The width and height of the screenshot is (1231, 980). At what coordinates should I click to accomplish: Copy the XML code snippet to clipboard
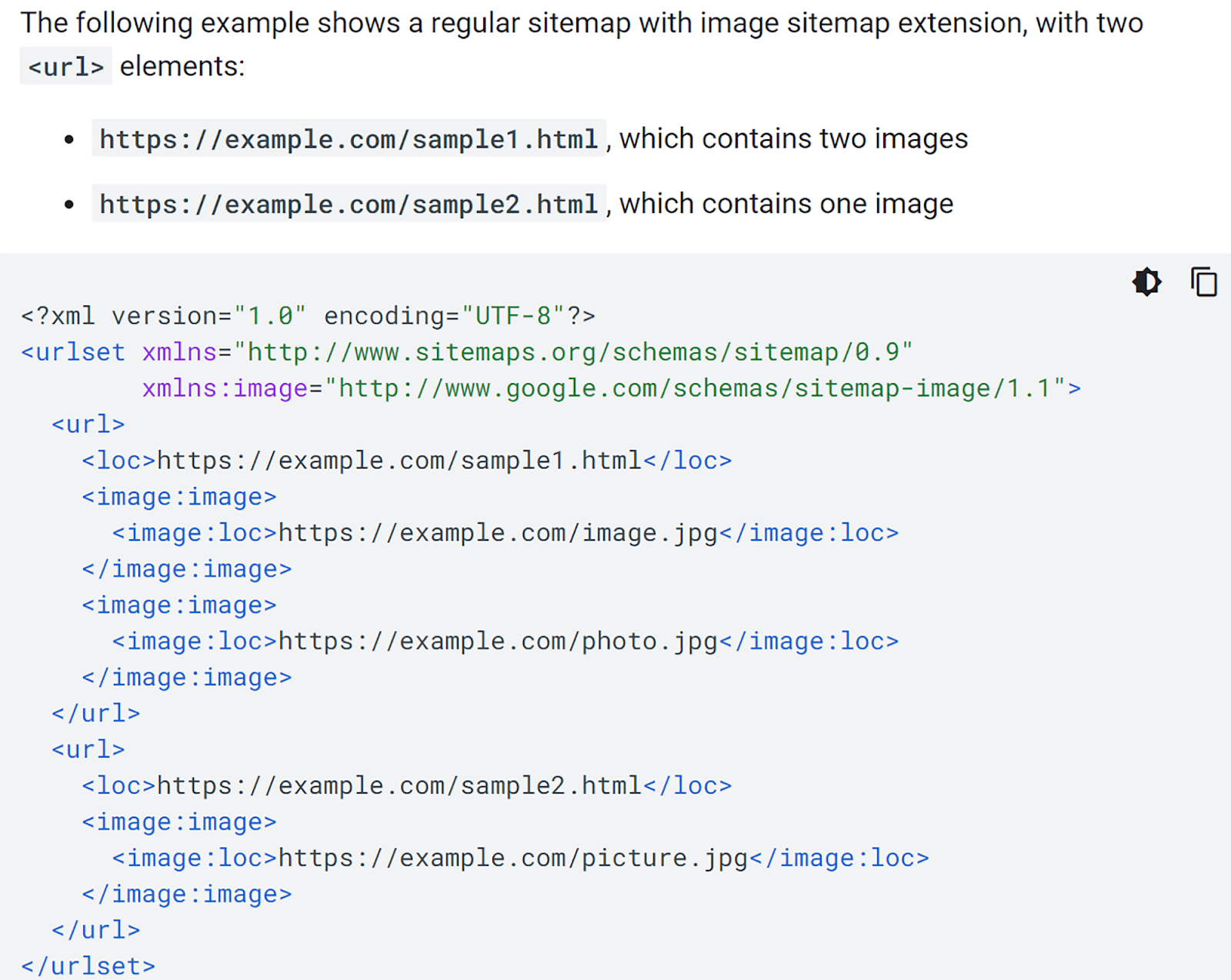[x=1203, y=282]
